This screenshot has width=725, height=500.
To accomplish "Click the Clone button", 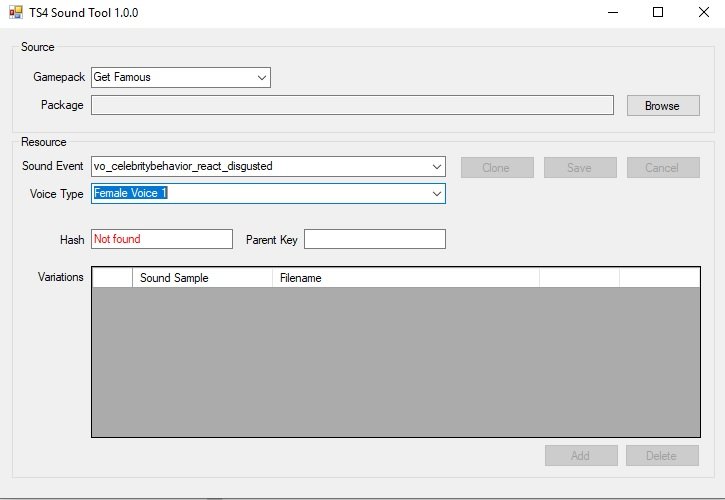I will click(x=497, y=167).
